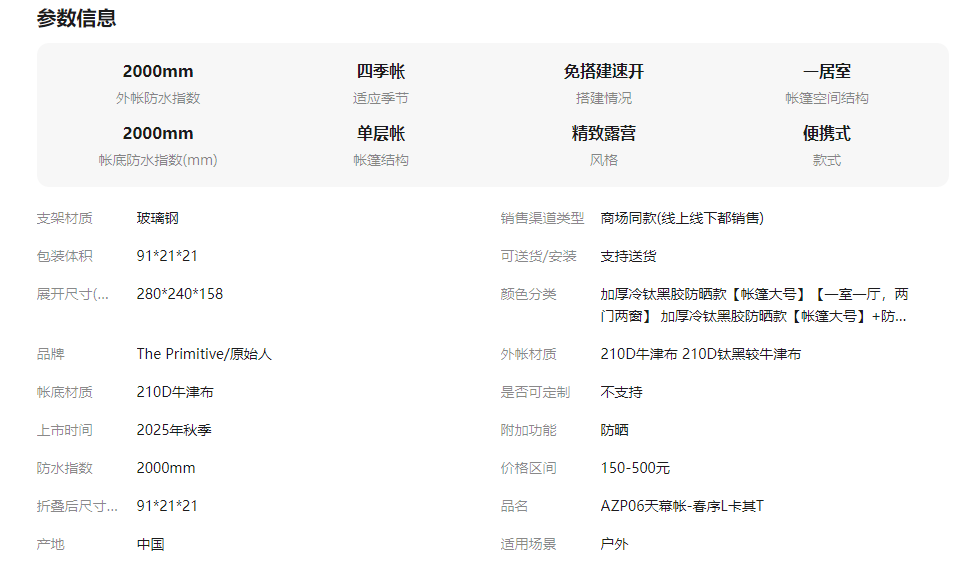Click the 参数信息 section heading

(x=76, y=18)
